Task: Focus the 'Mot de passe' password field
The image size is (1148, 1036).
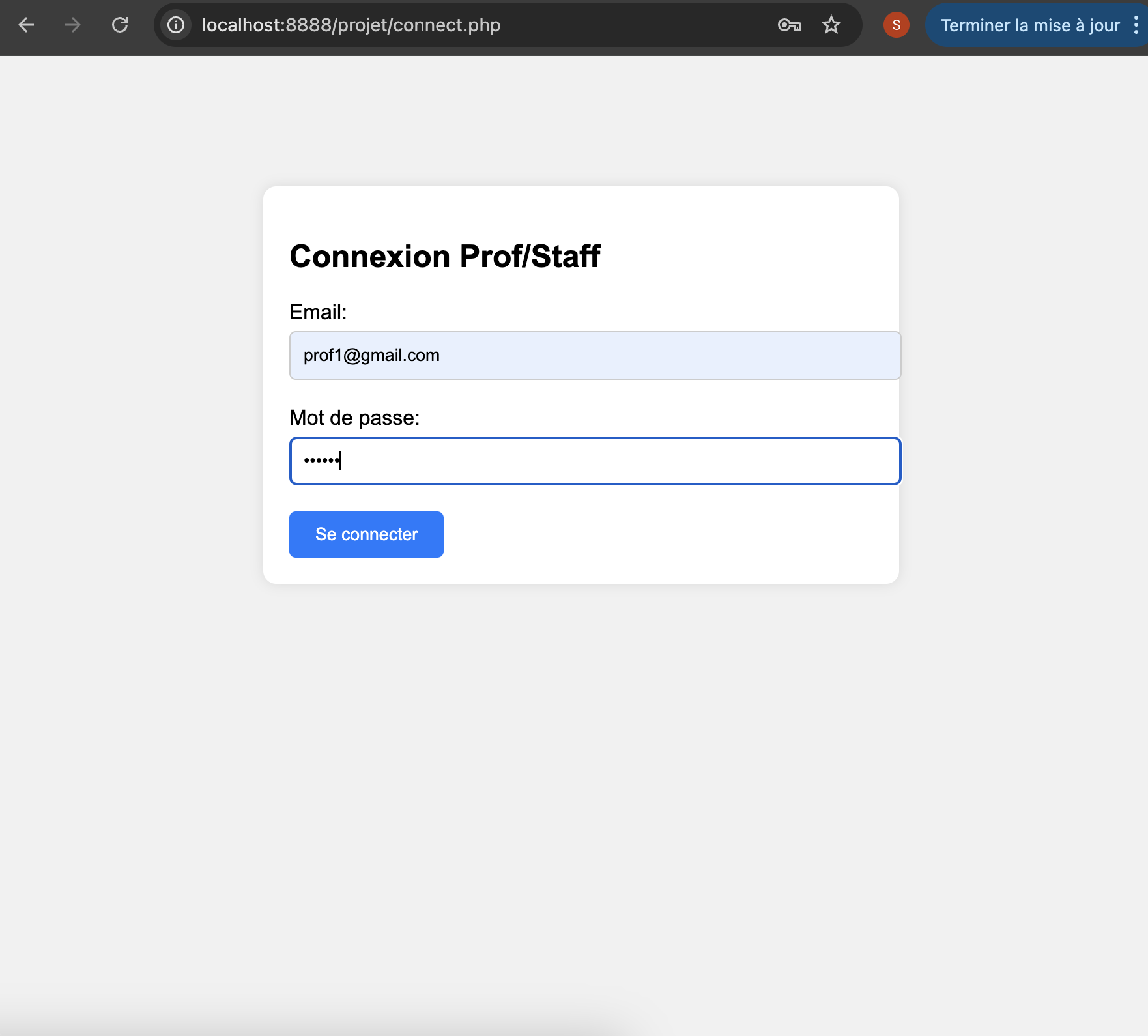Action: [x=594, y=461]
